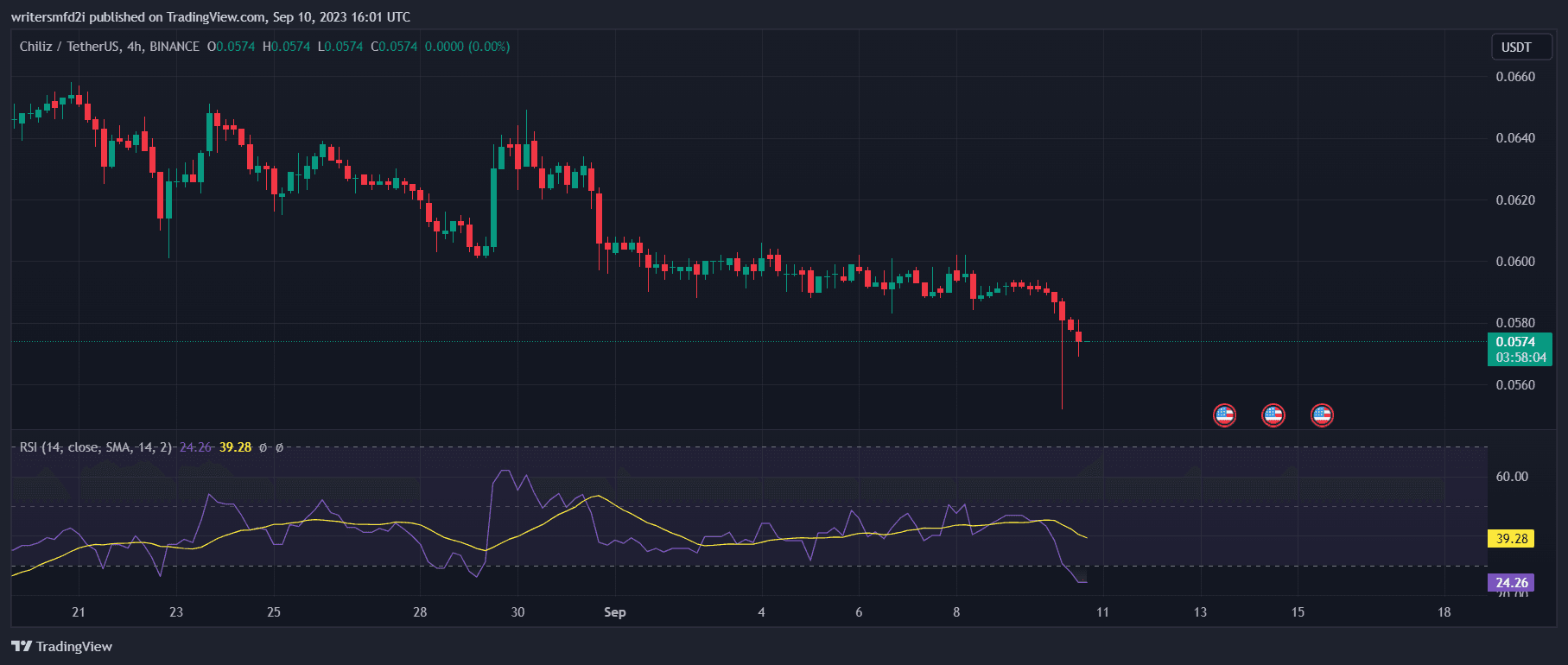
Task: Click the 18 date label on time axis
Action: pos(1444,612)
